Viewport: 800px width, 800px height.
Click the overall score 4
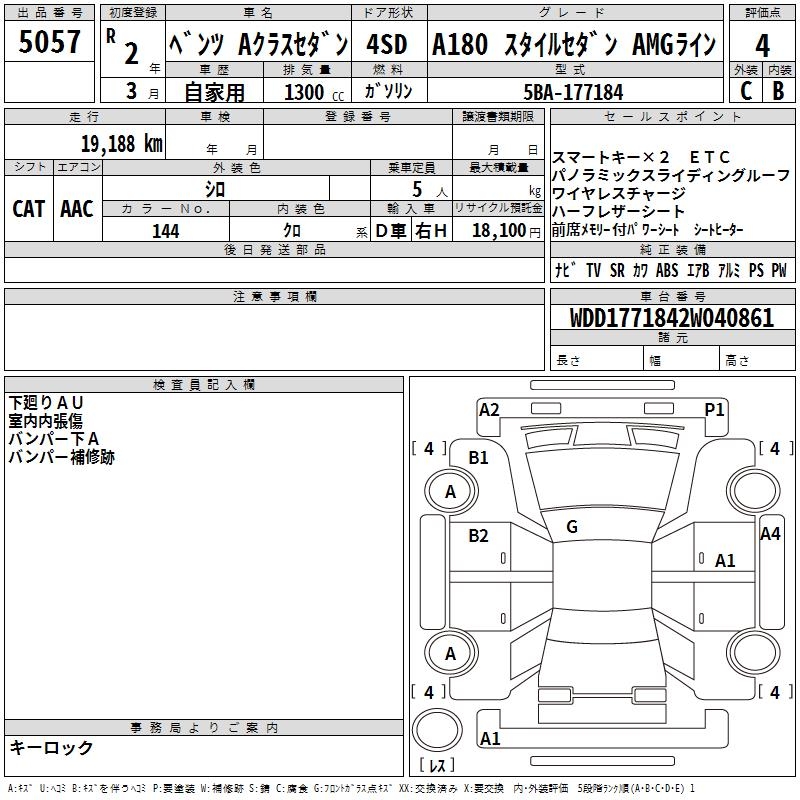point(762,46)
